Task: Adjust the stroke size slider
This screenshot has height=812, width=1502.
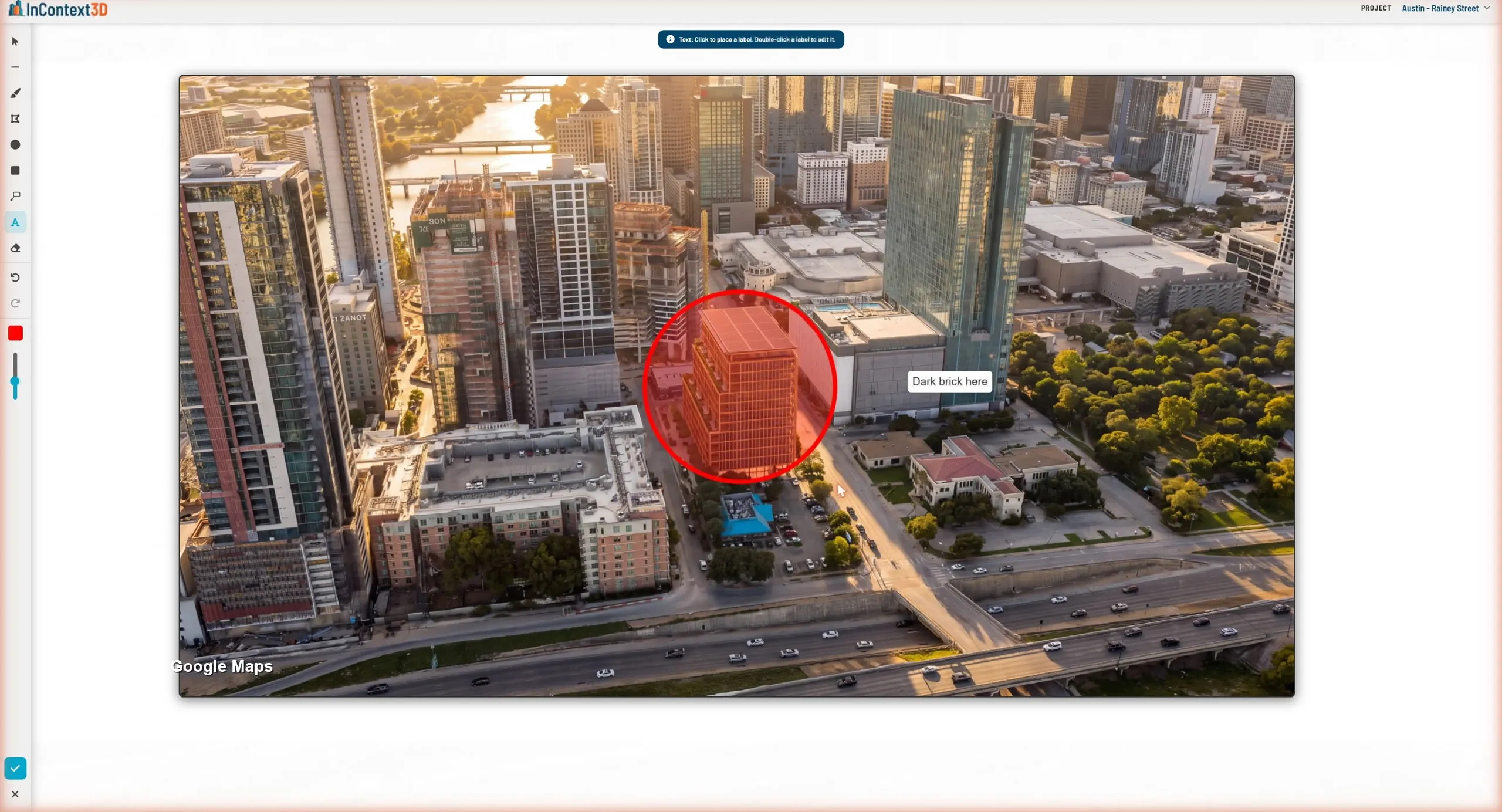Action: (x=15, y=376)
